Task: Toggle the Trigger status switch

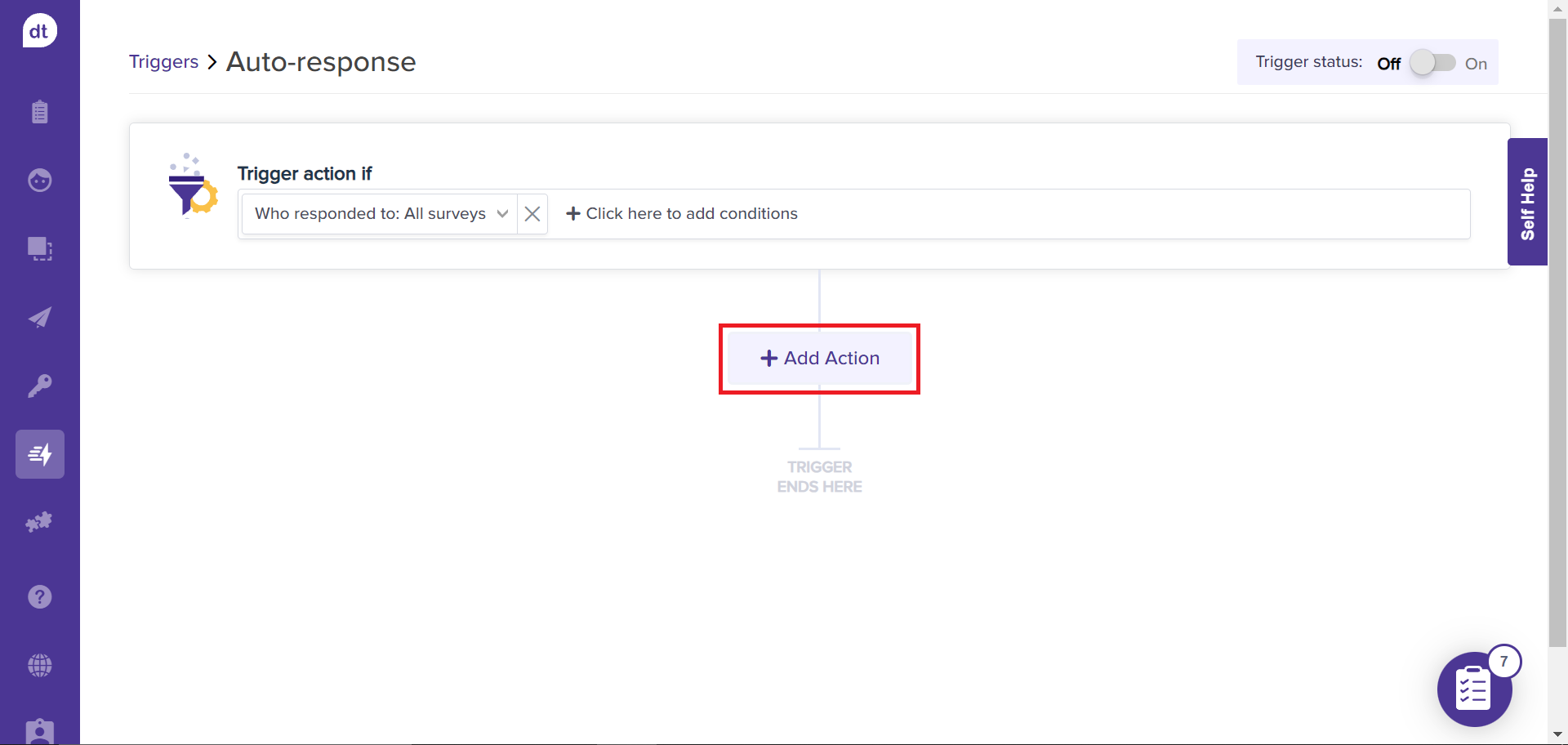Action: [1432, 63]
